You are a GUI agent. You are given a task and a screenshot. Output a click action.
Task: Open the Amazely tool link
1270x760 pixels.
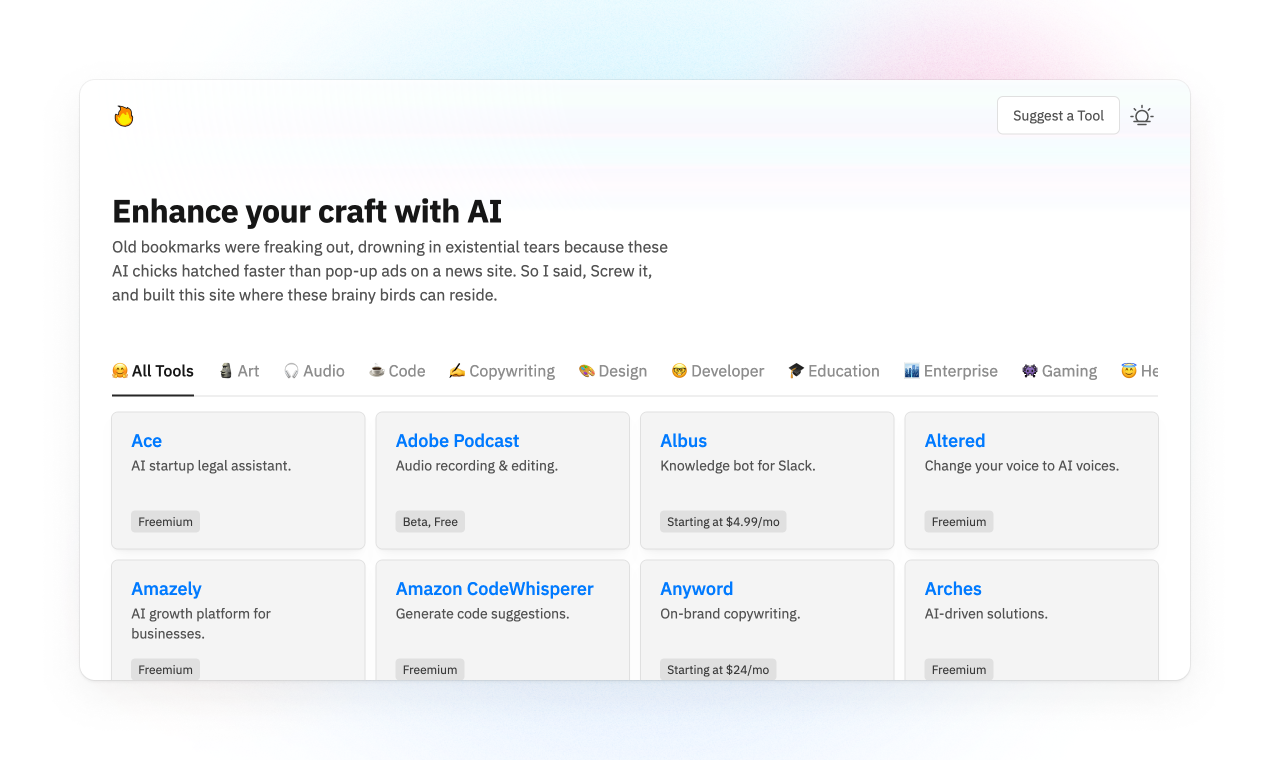click(x=166, y=589)
